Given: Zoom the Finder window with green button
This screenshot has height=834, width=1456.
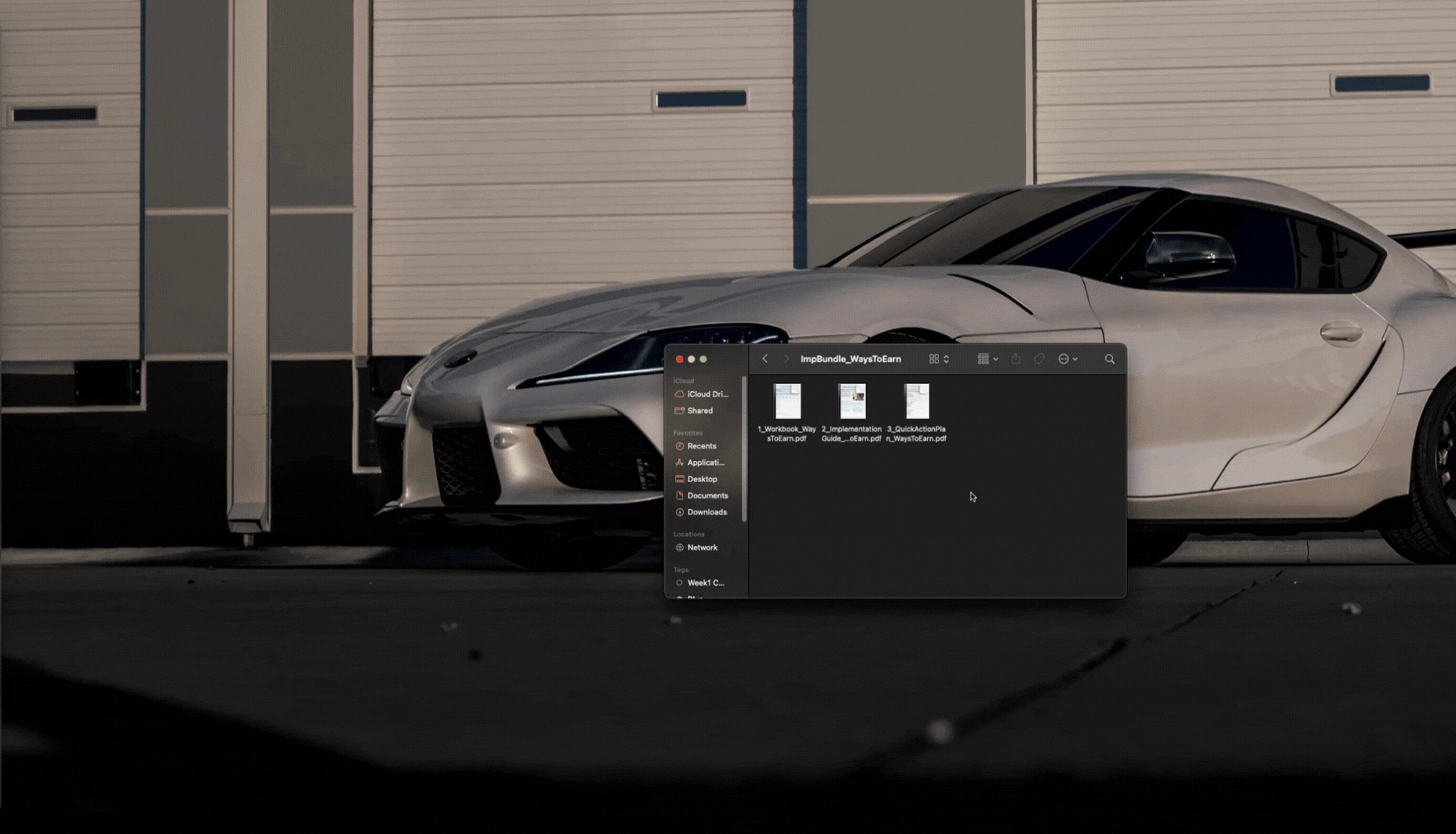Looking at the screenshot, I should pos(703,359).
